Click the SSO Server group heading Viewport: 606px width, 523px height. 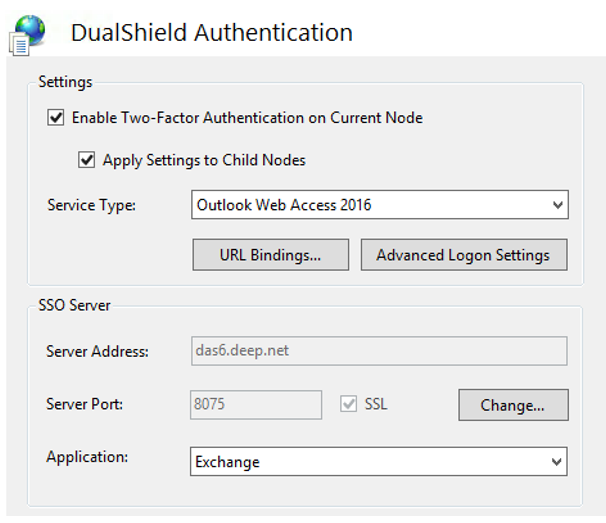[x=75, y=303]
